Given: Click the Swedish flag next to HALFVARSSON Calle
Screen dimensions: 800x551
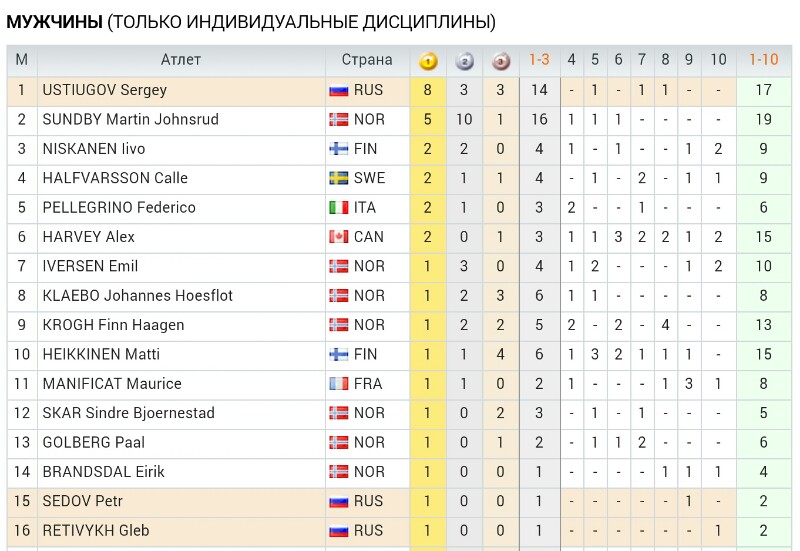Looking at the screenshot, I should pos(338,178).
